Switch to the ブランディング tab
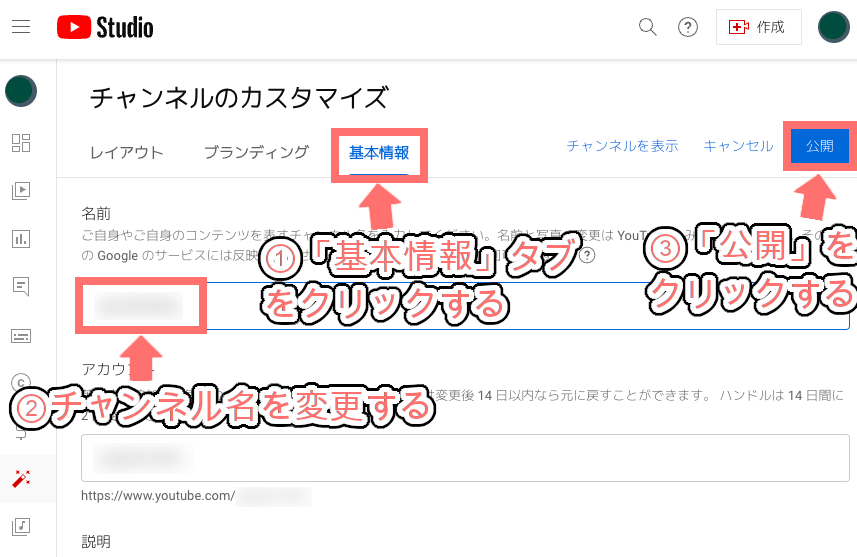Viewport: 857px width, 557px height. [256, 153]
